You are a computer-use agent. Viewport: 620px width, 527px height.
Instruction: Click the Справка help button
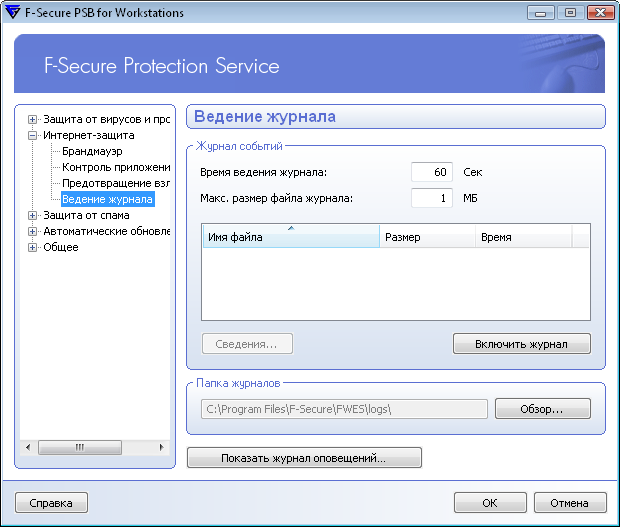(x=51, y=503)
